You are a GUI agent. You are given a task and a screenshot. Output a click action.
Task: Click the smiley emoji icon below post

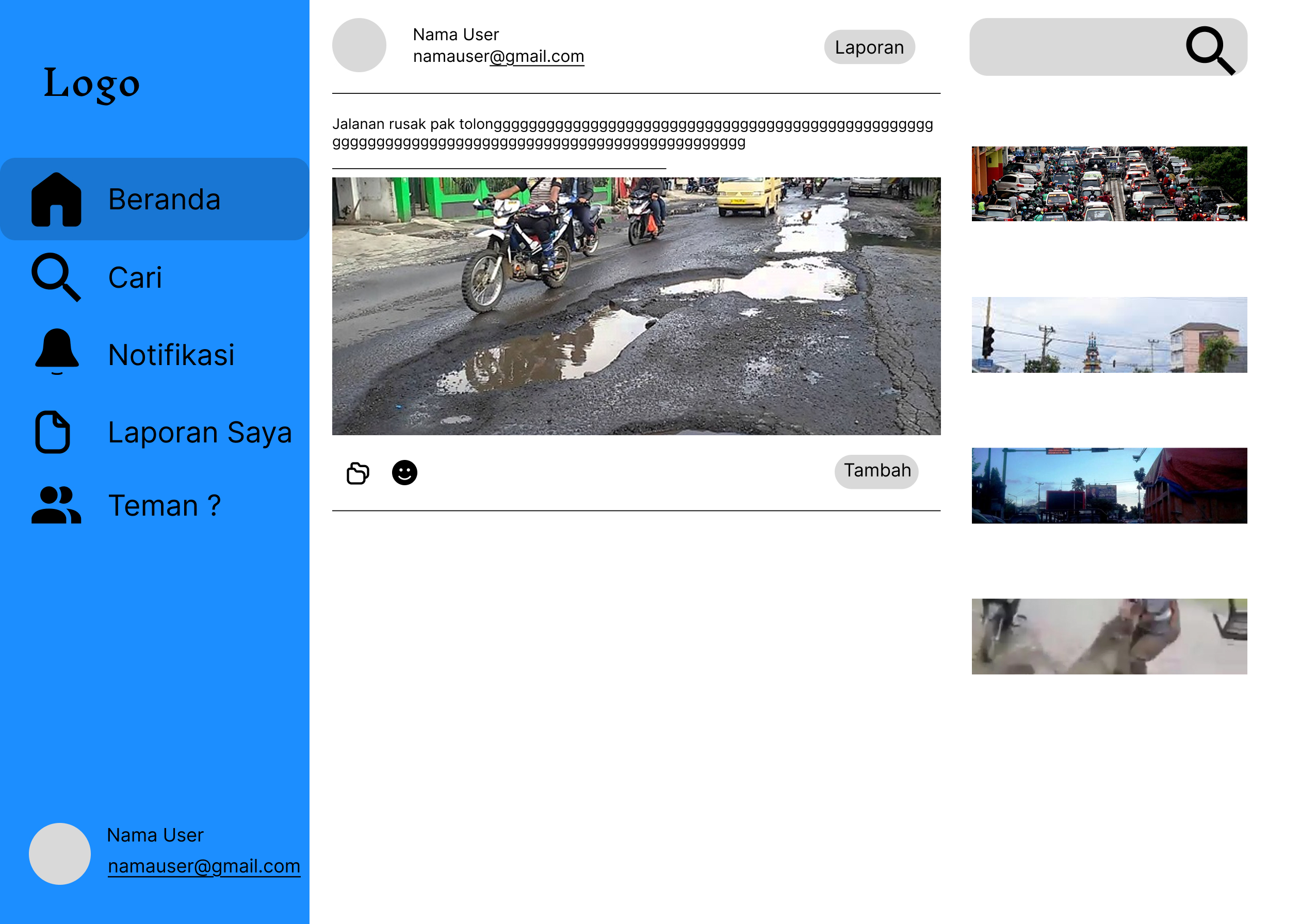404,472
